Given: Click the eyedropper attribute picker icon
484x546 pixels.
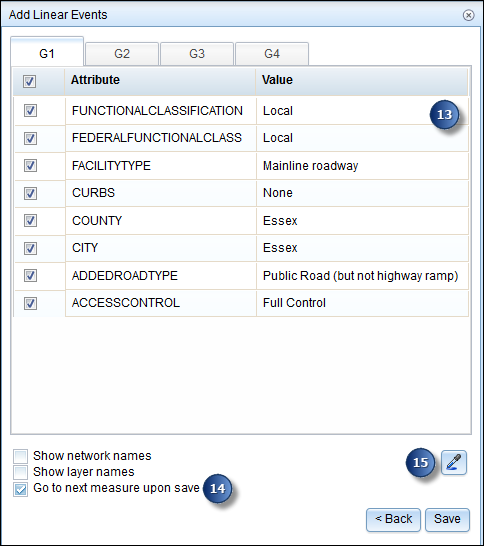Looking at the screenshot, I should 454,462.
